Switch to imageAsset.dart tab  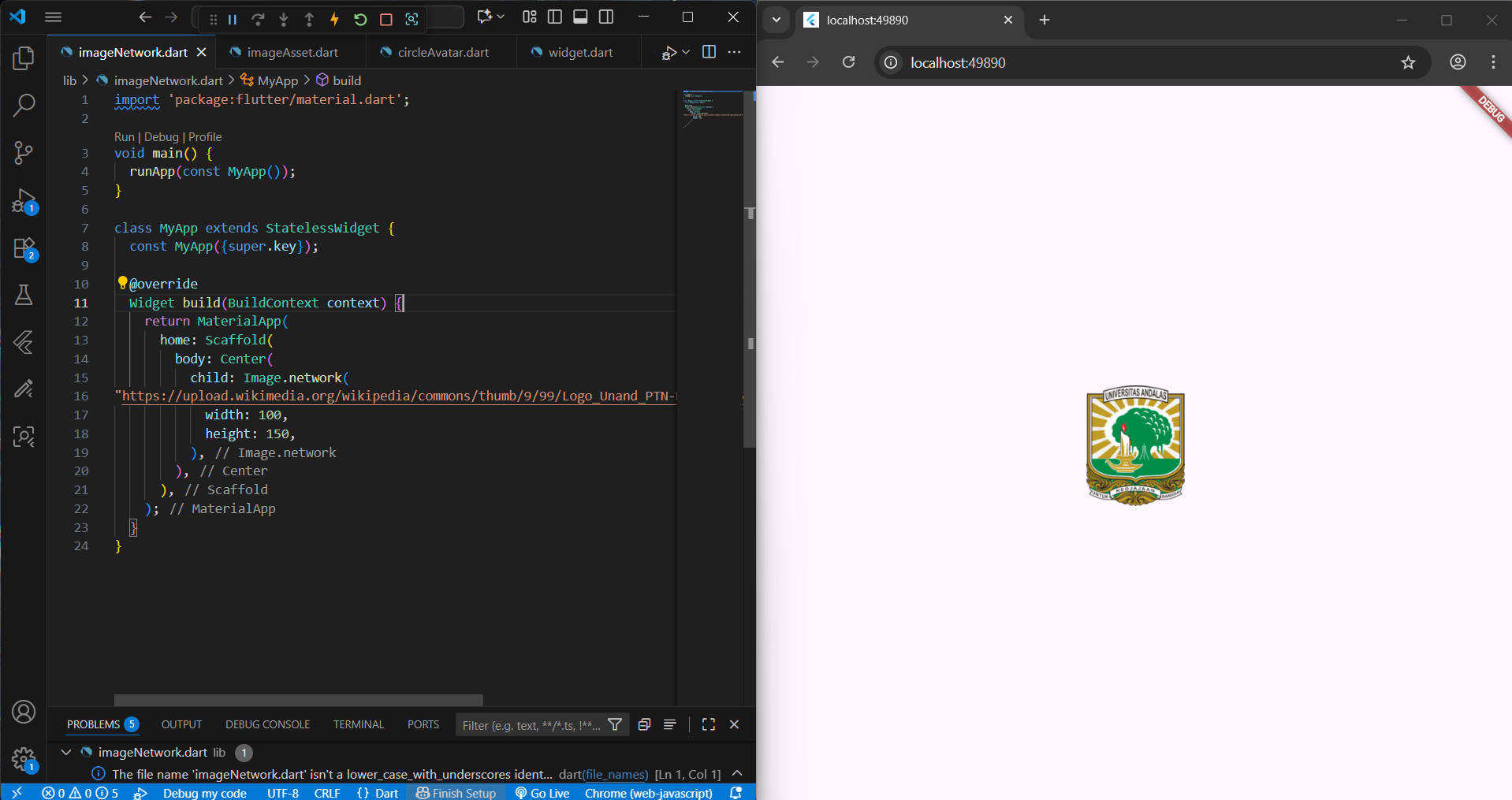pos(292,52)
